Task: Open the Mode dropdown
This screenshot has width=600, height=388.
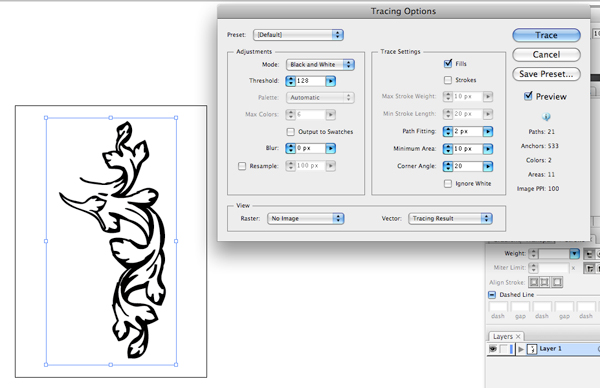Action: [x=320, y=65]
